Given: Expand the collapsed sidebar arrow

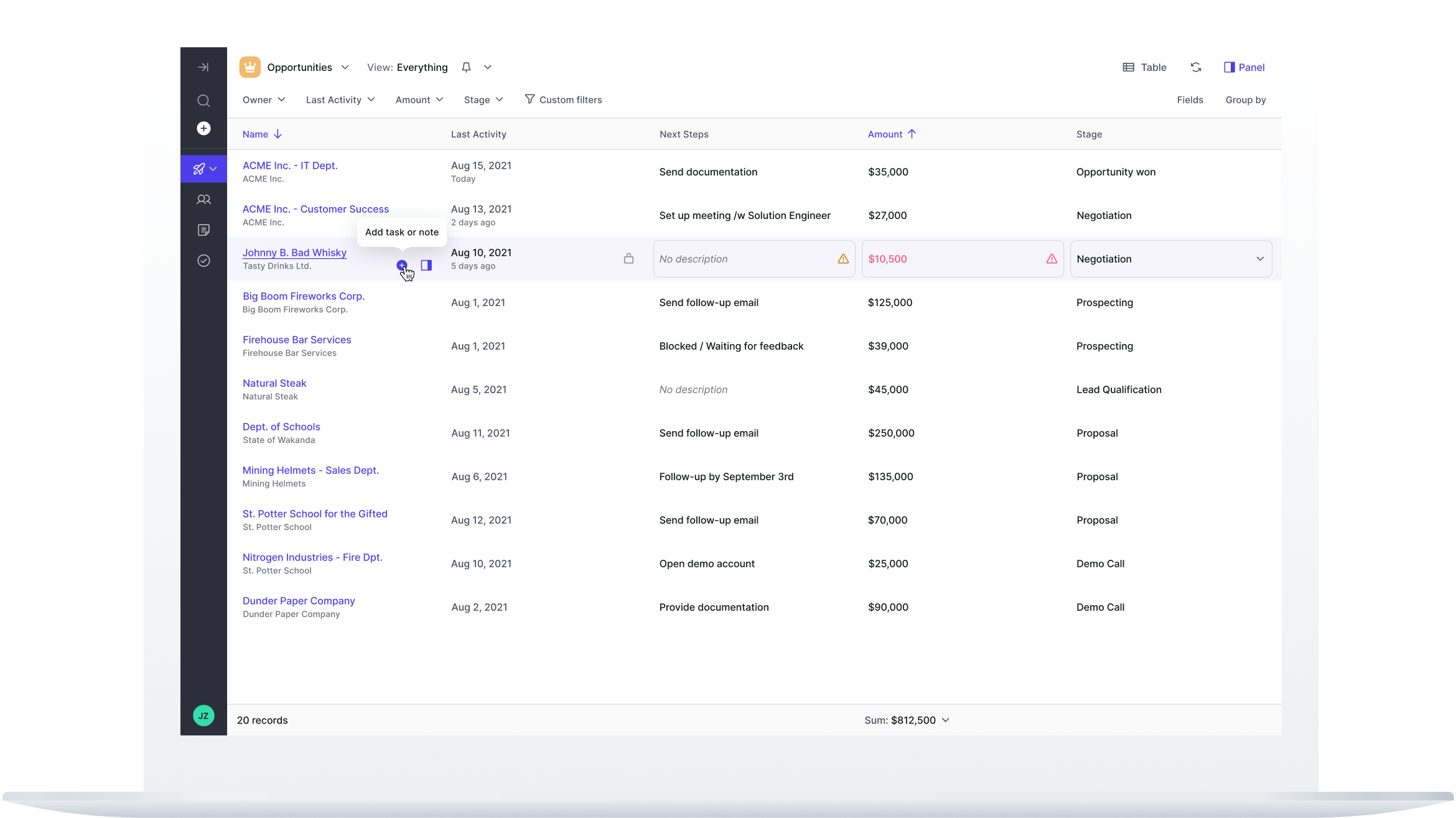Looking at the screenshot, I should pos(203,67).
